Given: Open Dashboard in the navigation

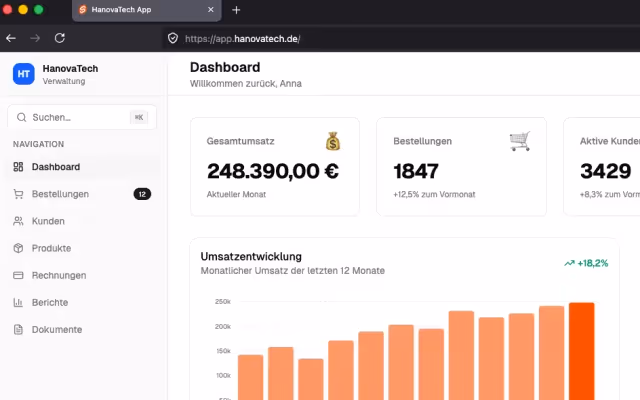Looking at the screenshot, I should [x=82, y=167].
